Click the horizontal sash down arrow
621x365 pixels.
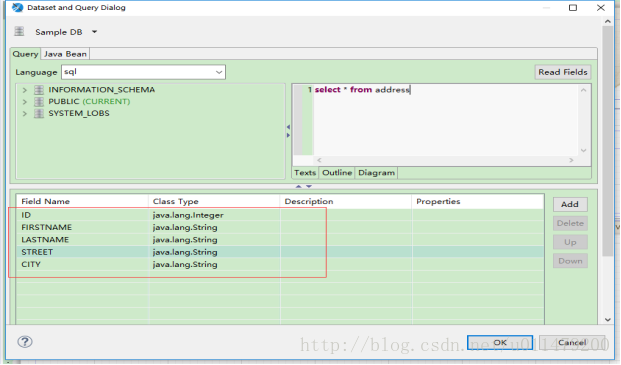click(309, 186)
